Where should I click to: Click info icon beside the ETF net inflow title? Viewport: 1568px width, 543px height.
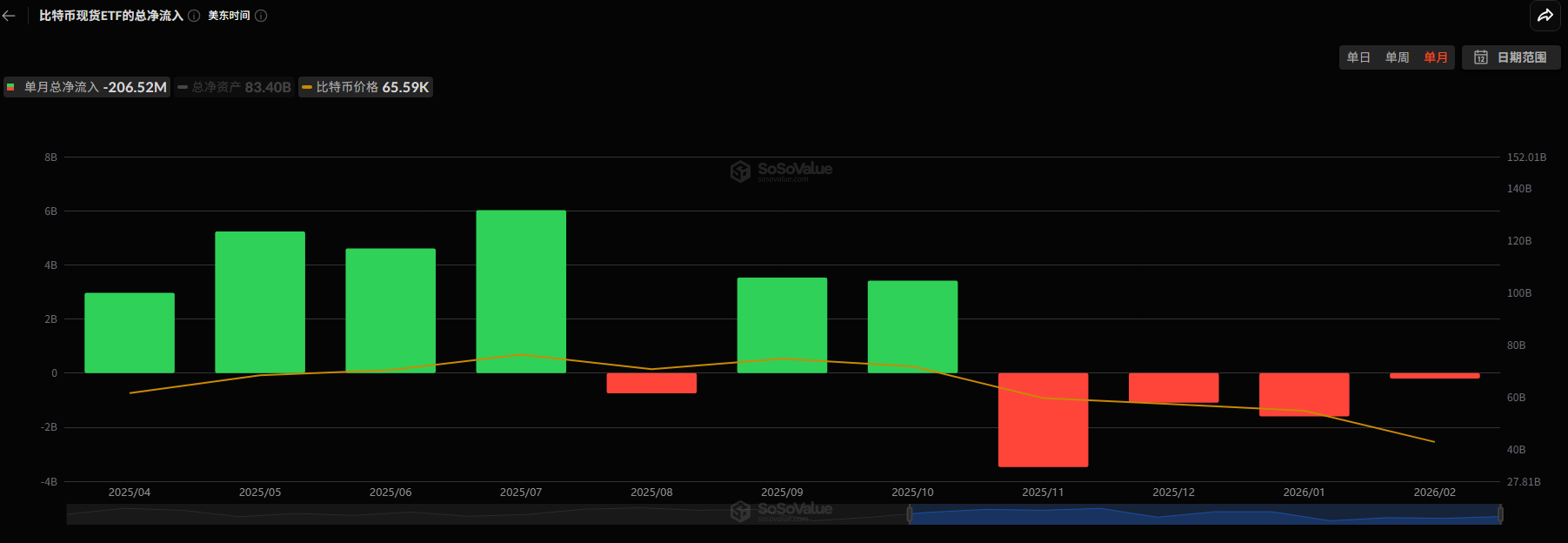click(x=194, y=16)
